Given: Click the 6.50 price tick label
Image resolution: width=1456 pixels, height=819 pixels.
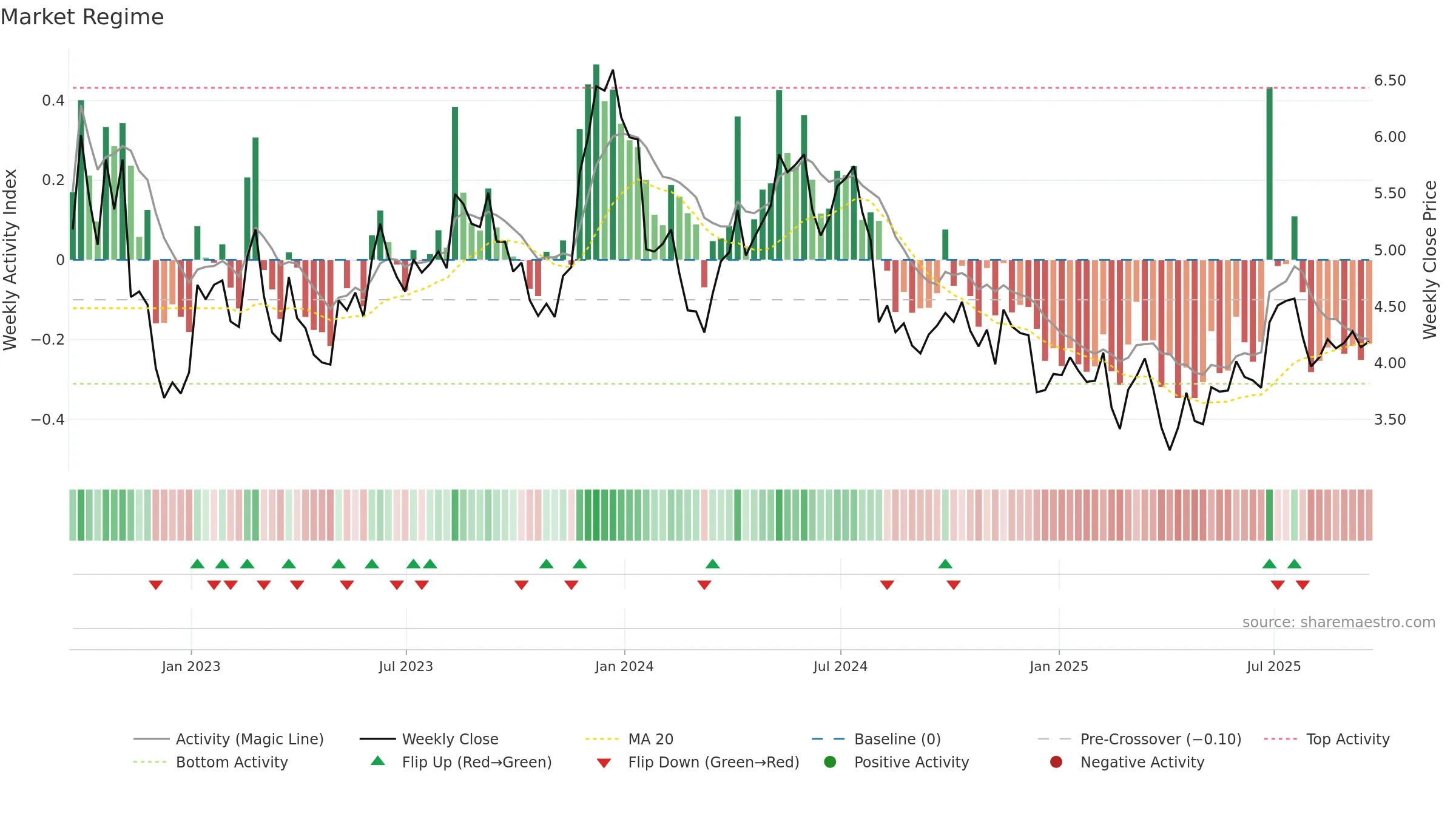Looking at the screenshot, I should pos(1390,80).
